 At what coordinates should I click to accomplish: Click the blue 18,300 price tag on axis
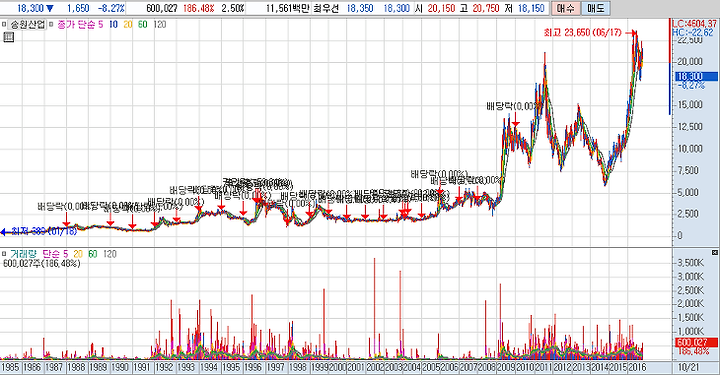(696, 76)
